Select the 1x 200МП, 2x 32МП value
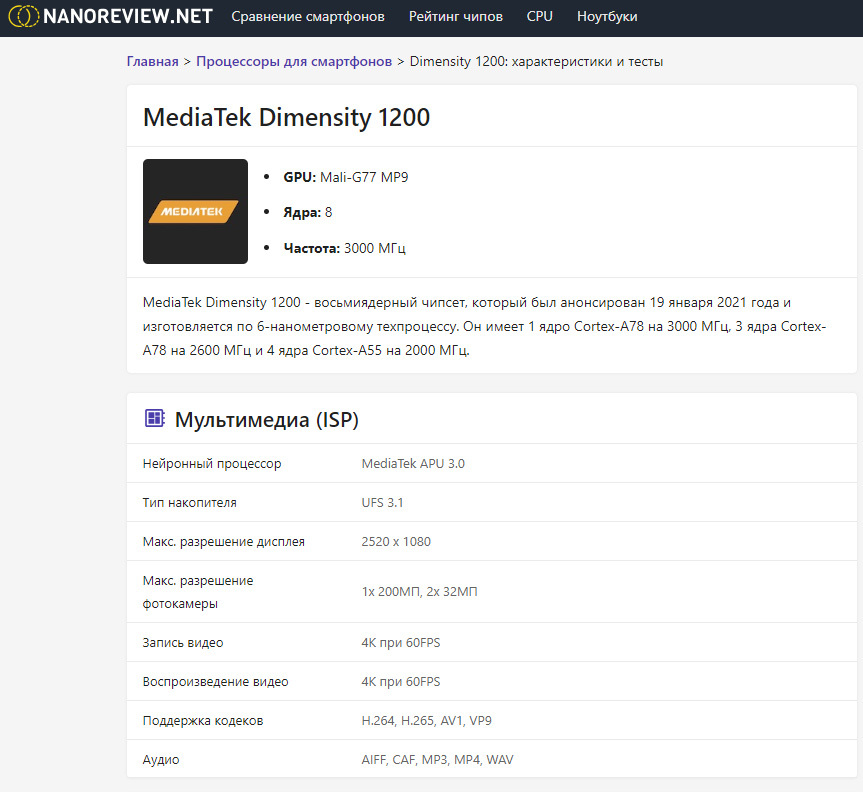863x795 pixels. click(x=419, y=592)
